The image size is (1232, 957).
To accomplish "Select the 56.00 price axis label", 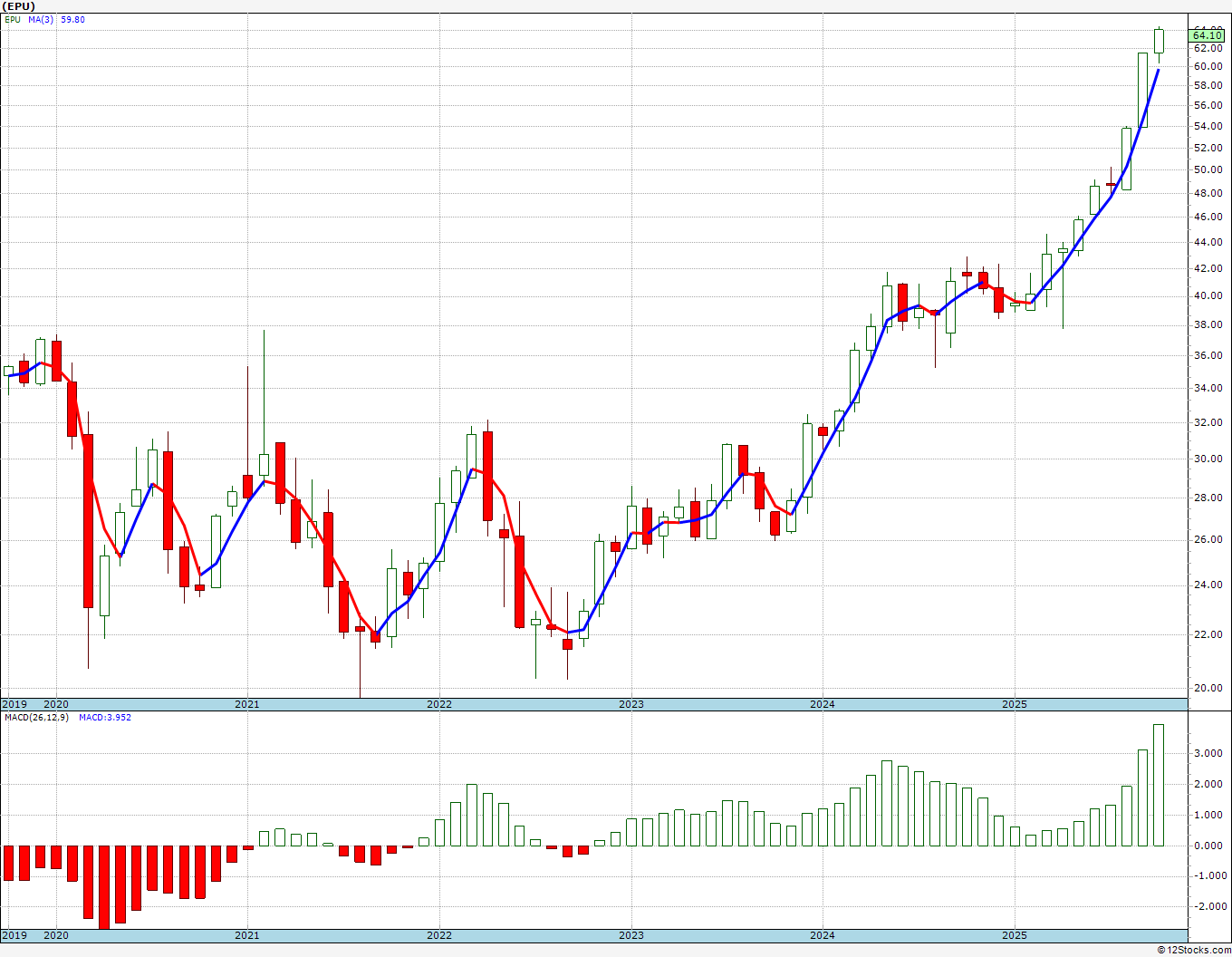I will pos(1208,106).
